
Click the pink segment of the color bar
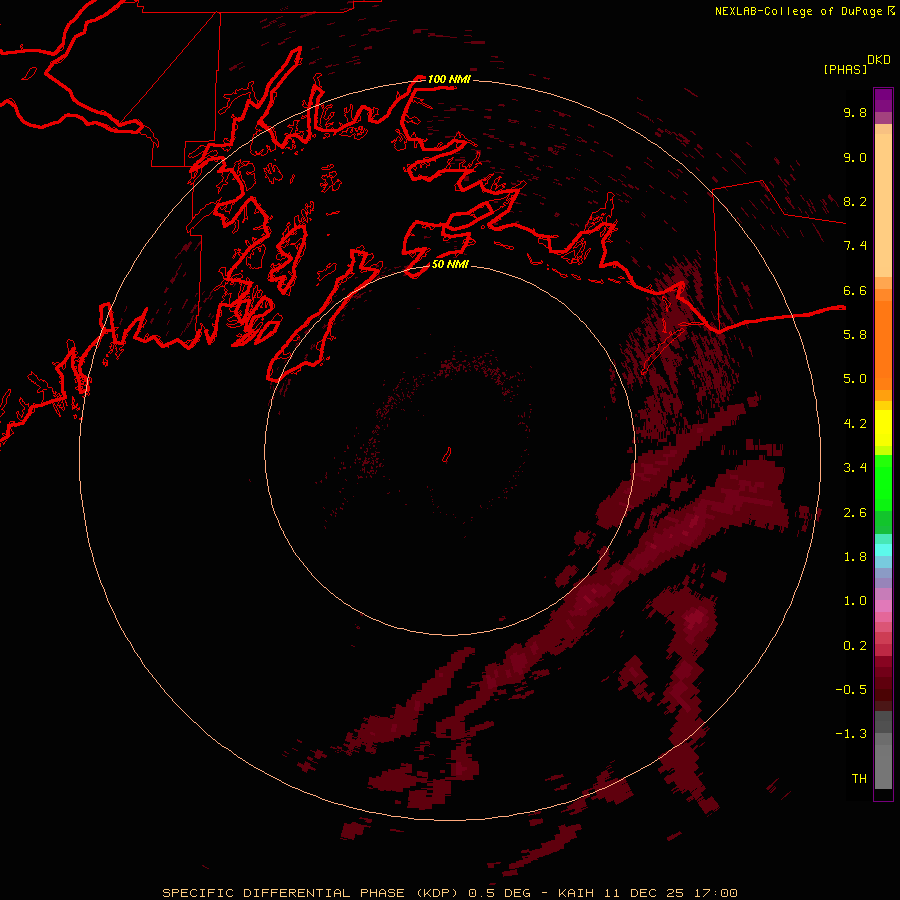click(x=883, y=605)
